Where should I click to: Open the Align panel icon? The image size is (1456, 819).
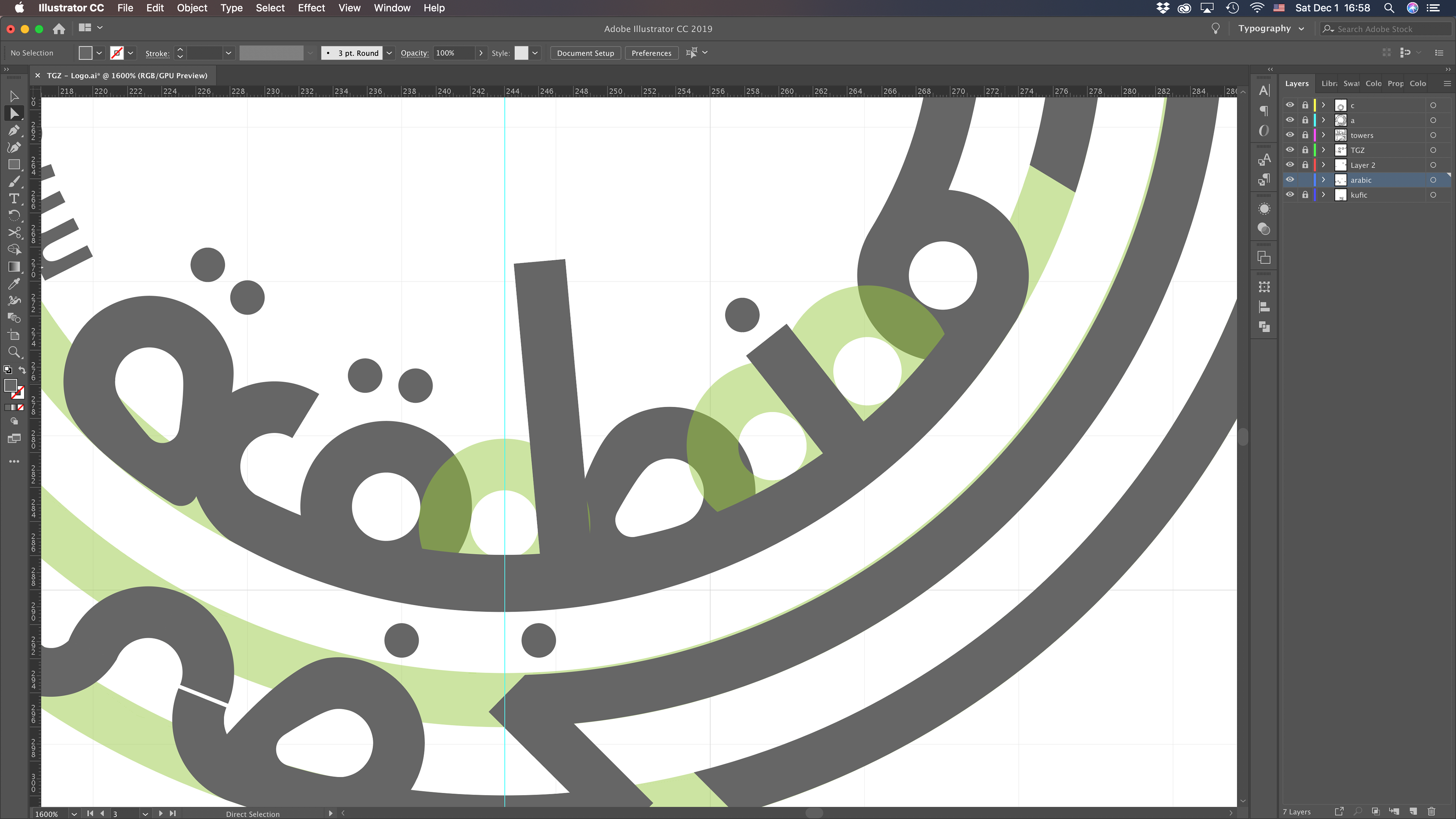click(x=1264, y=307)
